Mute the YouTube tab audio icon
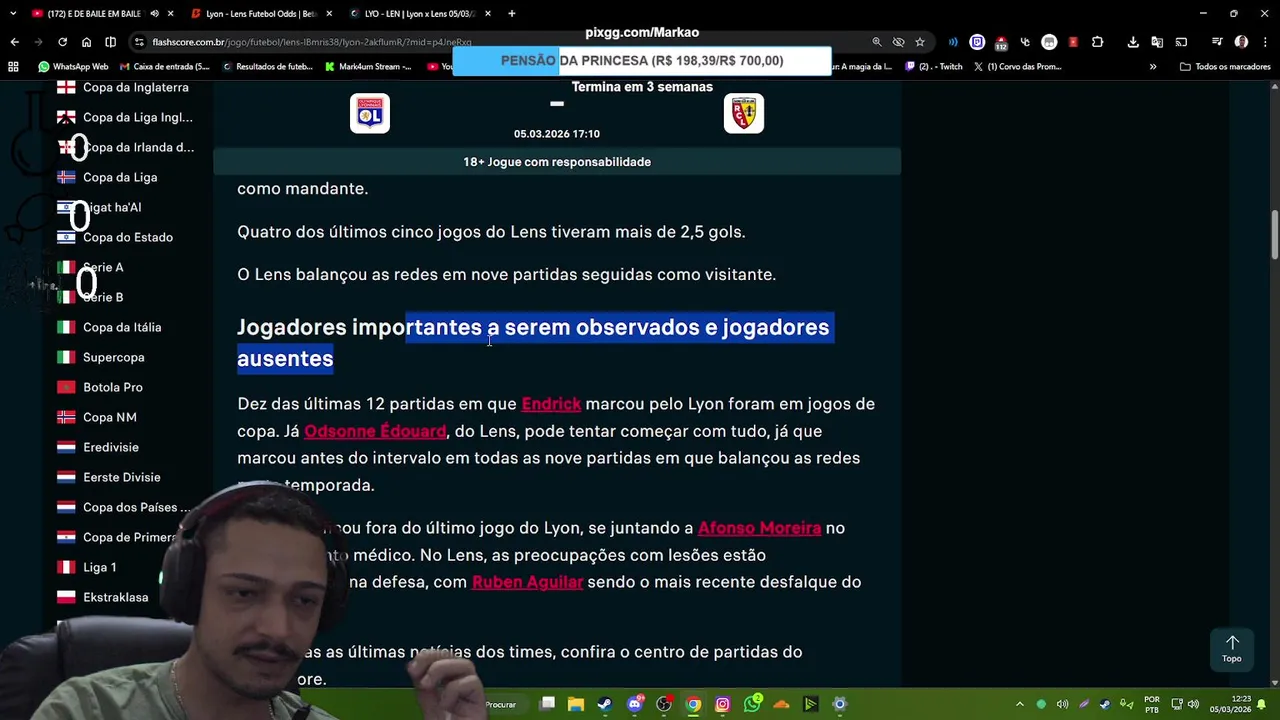This screenshot has width=1280, height=720. click(x=154, y=14)
